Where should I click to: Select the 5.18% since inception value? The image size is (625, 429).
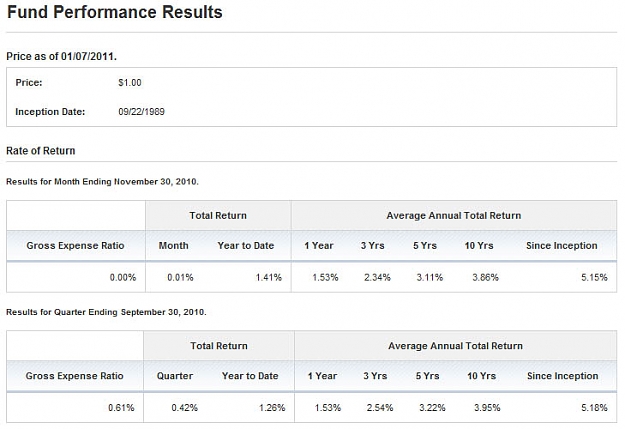click(594, 408)
